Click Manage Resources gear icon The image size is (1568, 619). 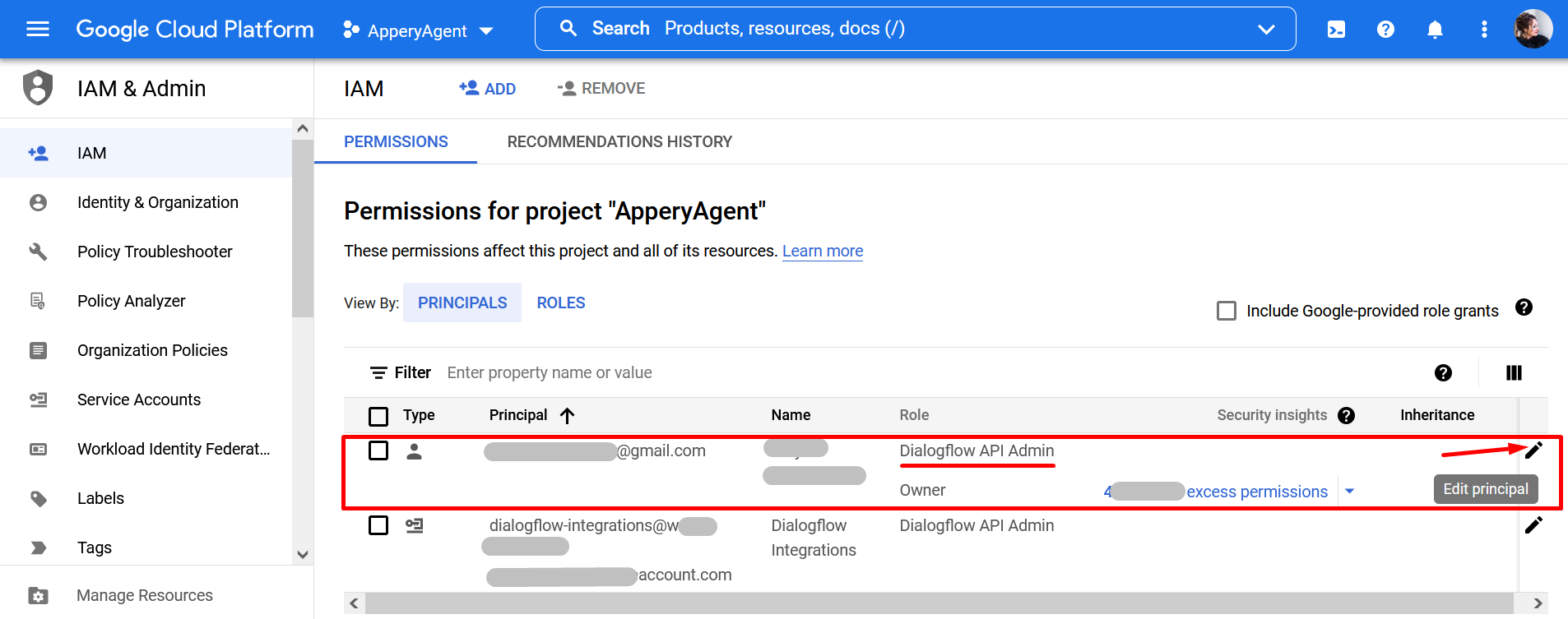(38, 595)
